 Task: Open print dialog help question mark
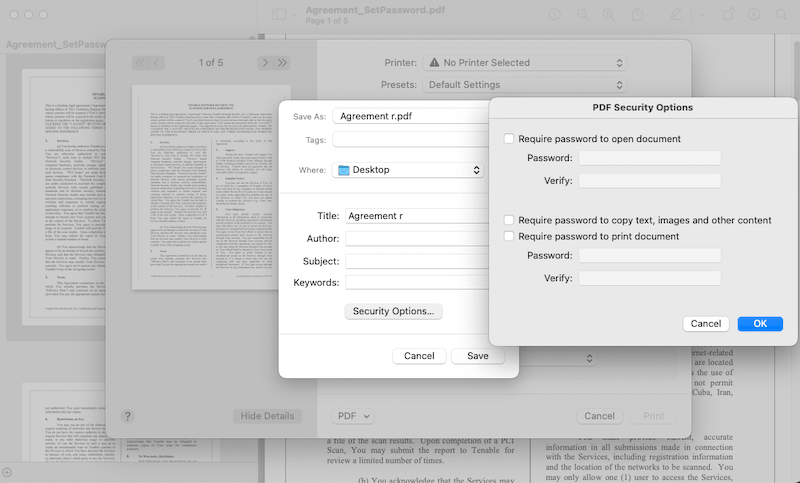[x=128, y=416]
